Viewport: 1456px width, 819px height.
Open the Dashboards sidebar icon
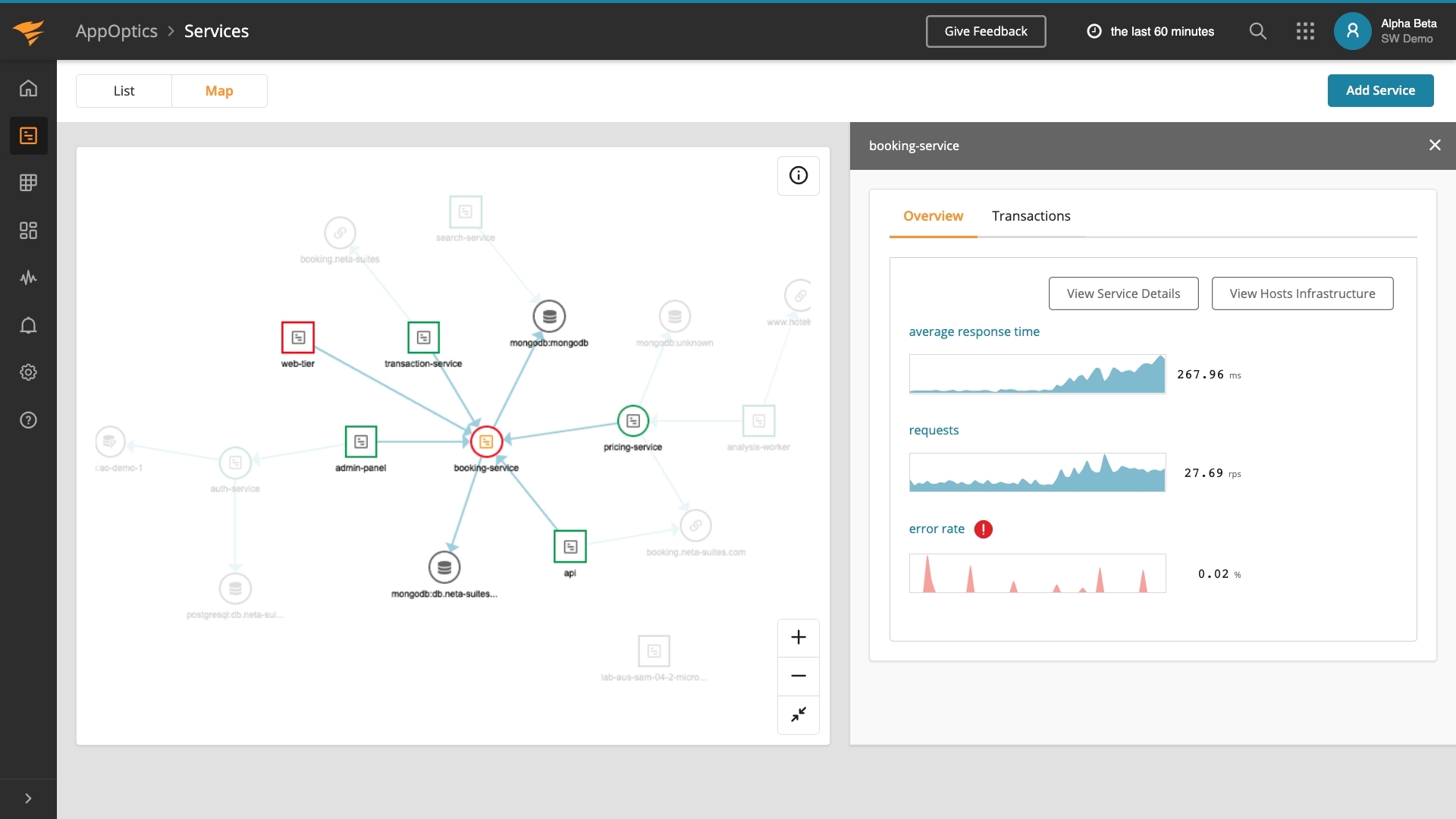pyautogui.click(x=28, y=231)
